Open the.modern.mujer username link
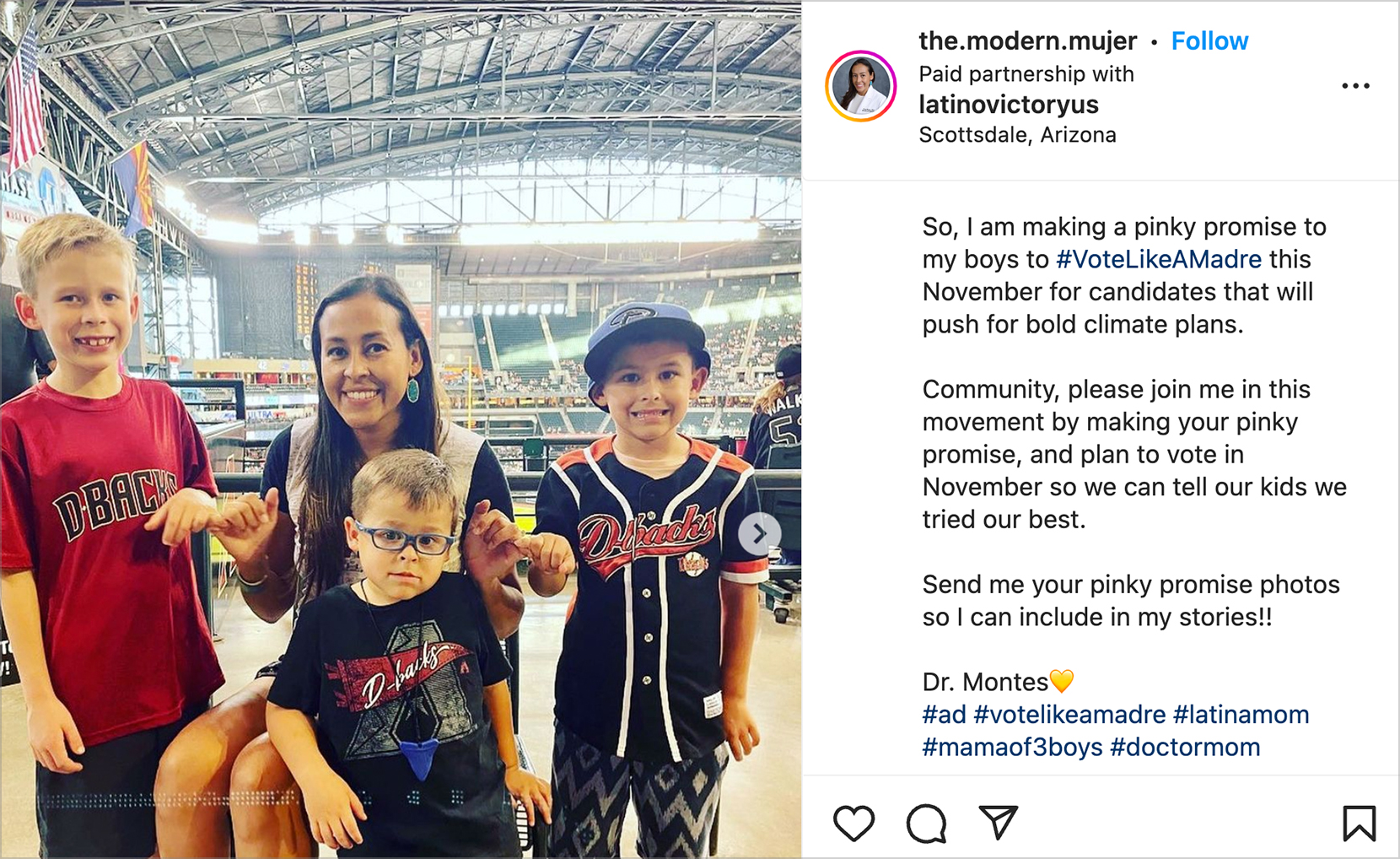 pyautogui.click(x=1027, y=41)
